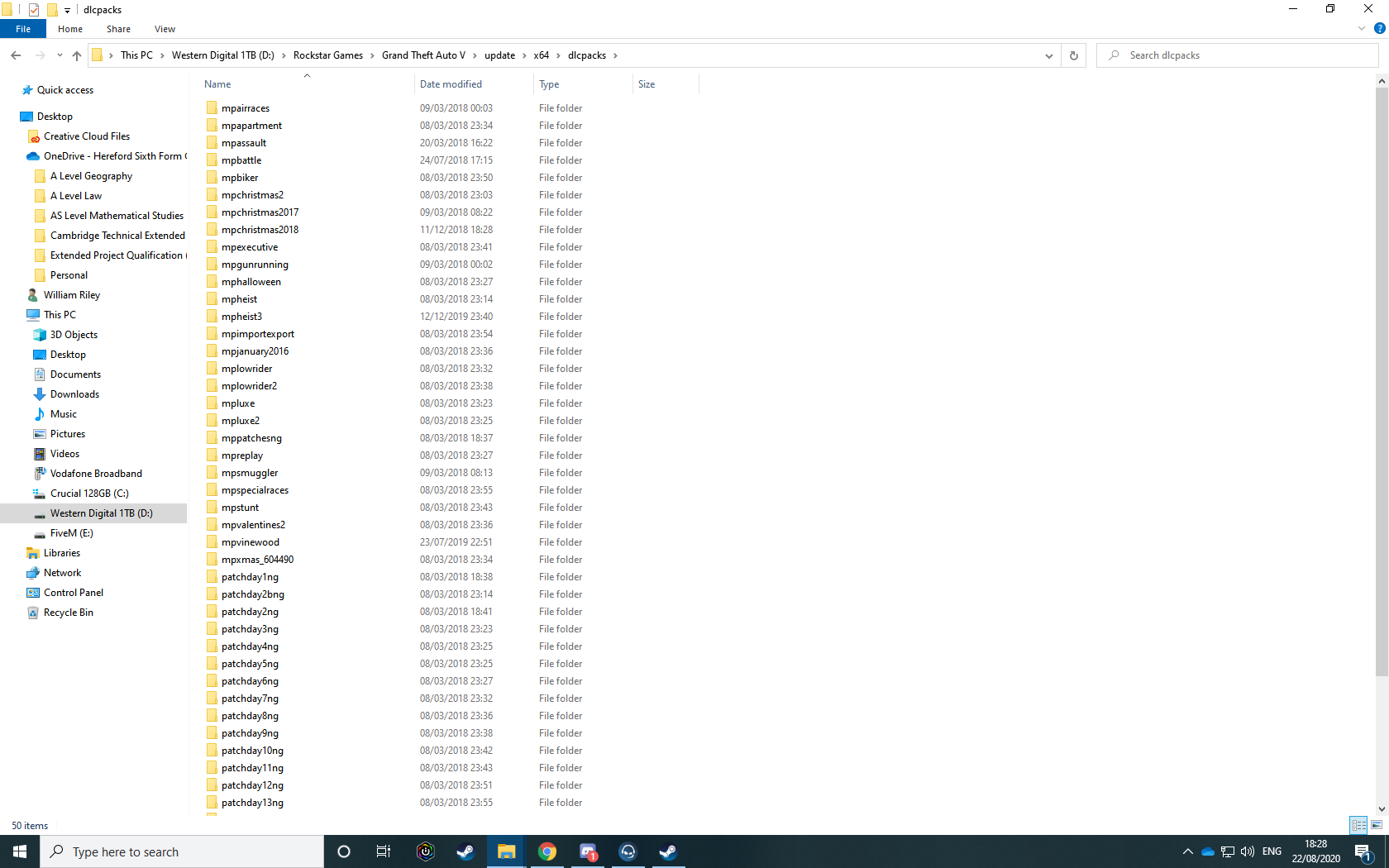The height and width of the screenshot is (868, 1389).
Task: Open network status tray icon
Action: point(1228,851)
